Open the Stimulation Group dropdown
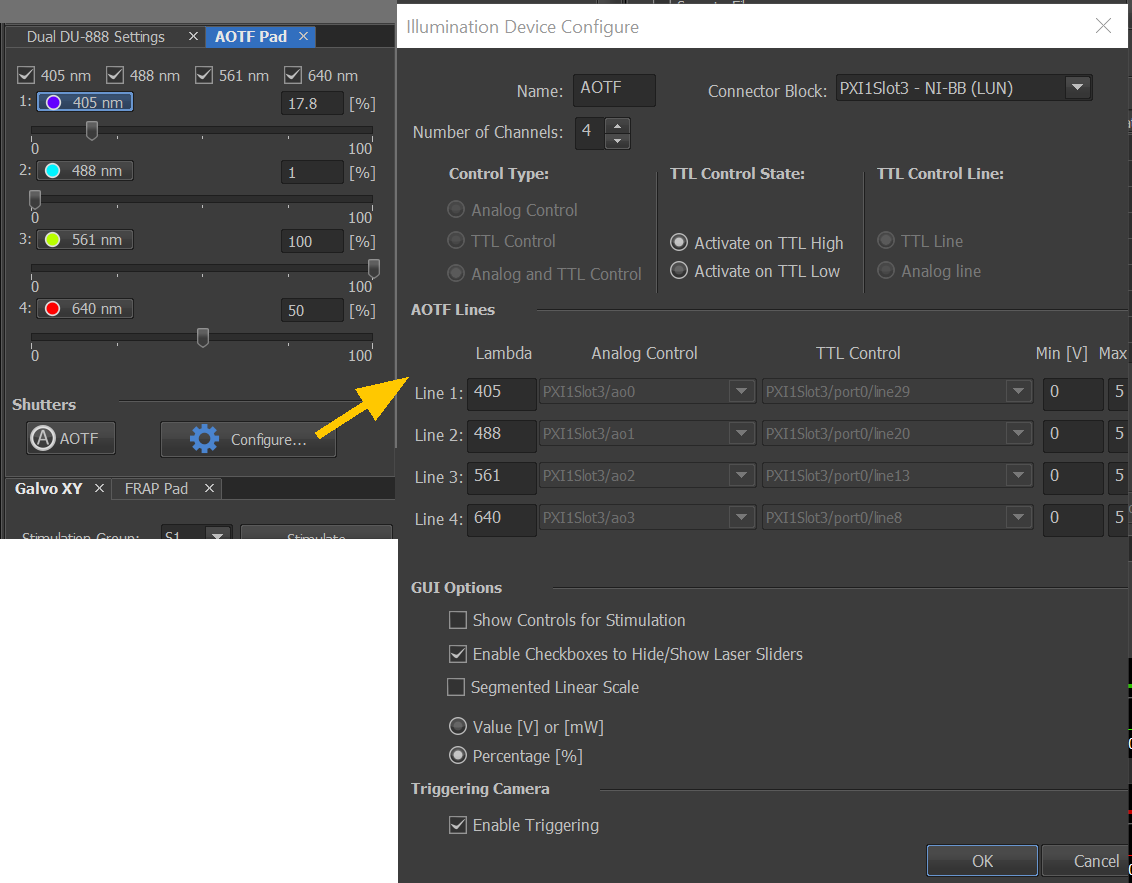The image size is (1132, 883). (x=216, y=535)
